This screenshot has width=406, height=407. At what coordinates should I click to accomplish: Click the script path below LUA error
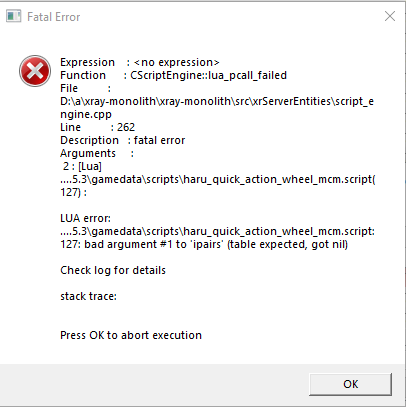(218, 231)
